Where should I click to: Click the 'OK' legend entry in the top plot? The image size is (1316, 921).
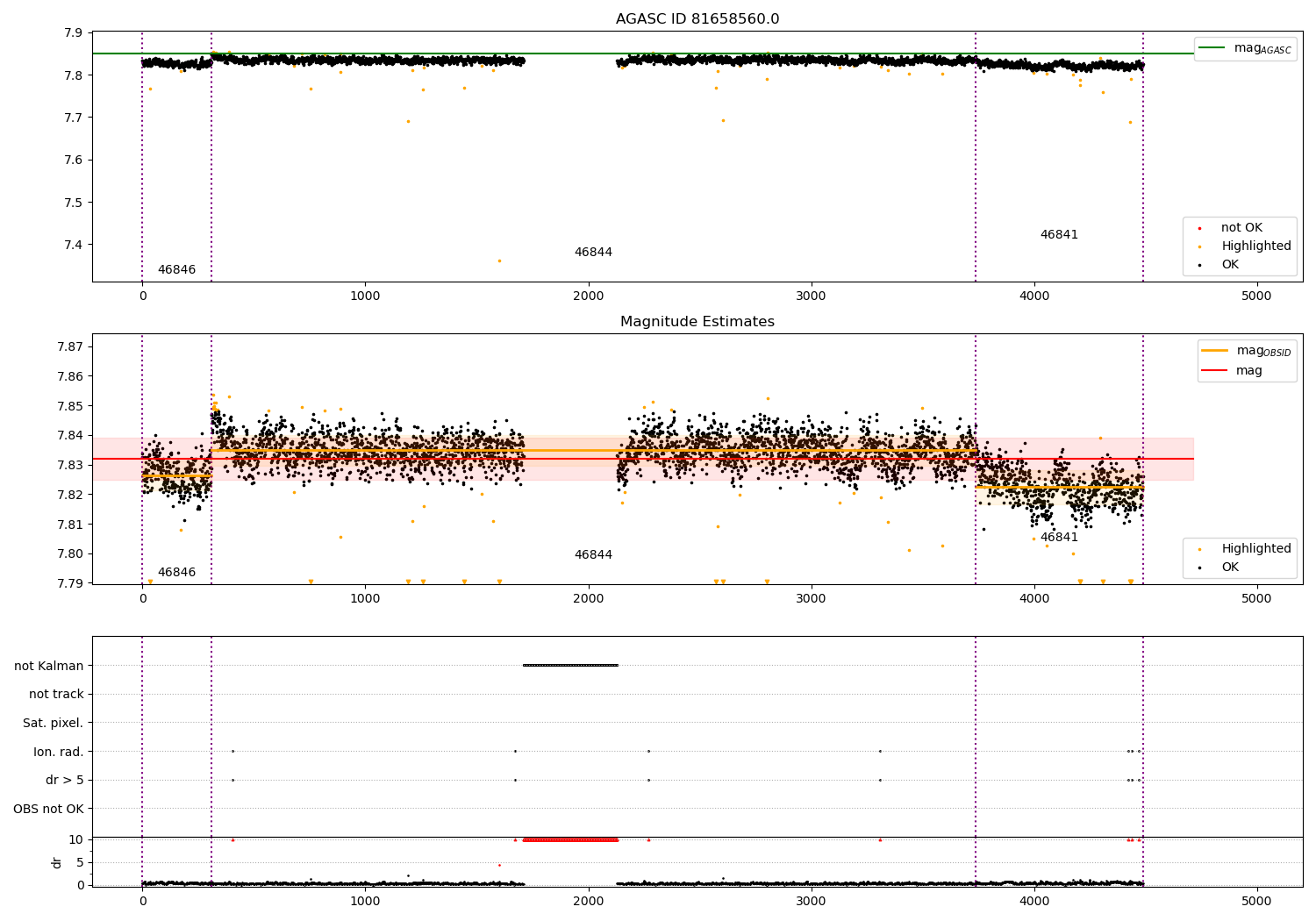coord(1230,265)
